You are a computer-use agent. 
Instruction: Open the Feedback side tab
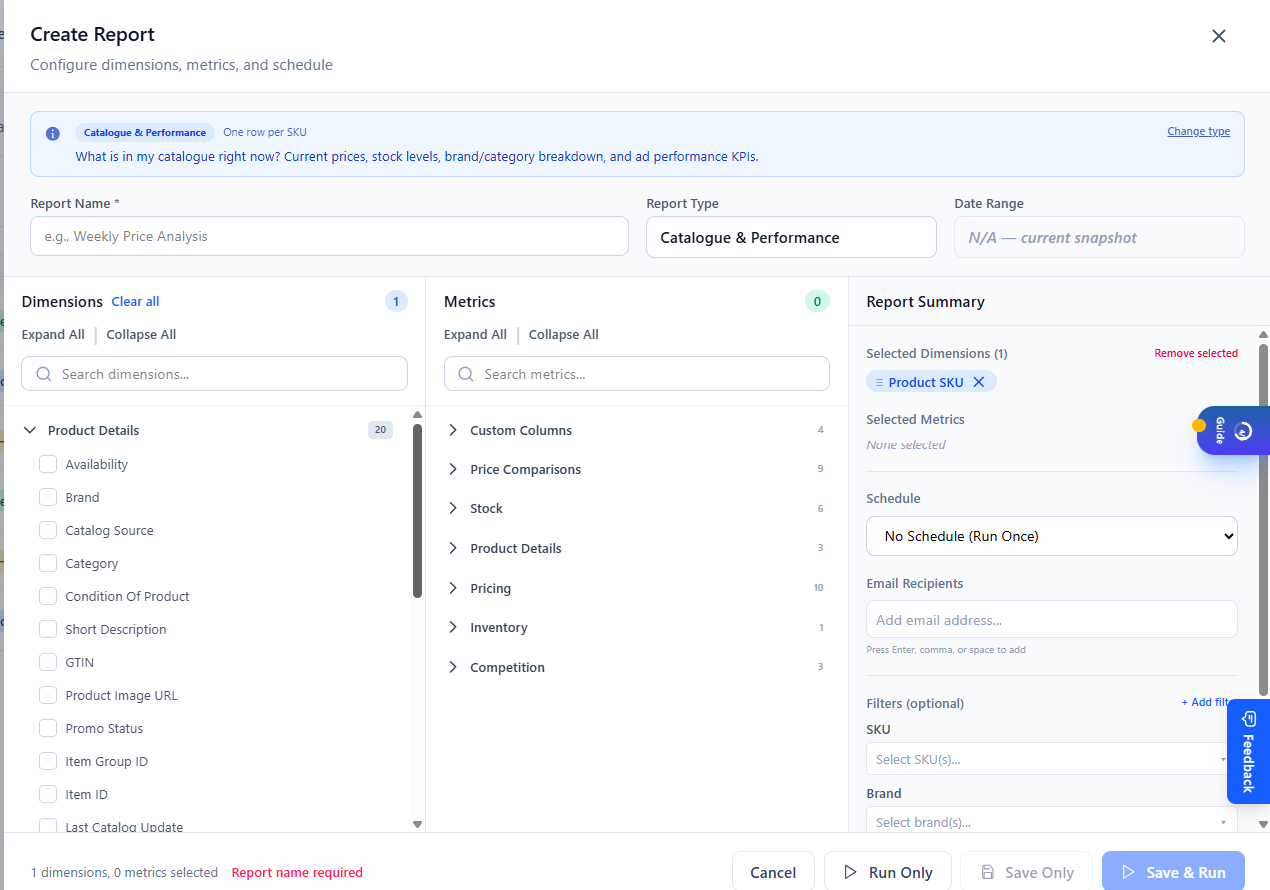[1248, 751]
